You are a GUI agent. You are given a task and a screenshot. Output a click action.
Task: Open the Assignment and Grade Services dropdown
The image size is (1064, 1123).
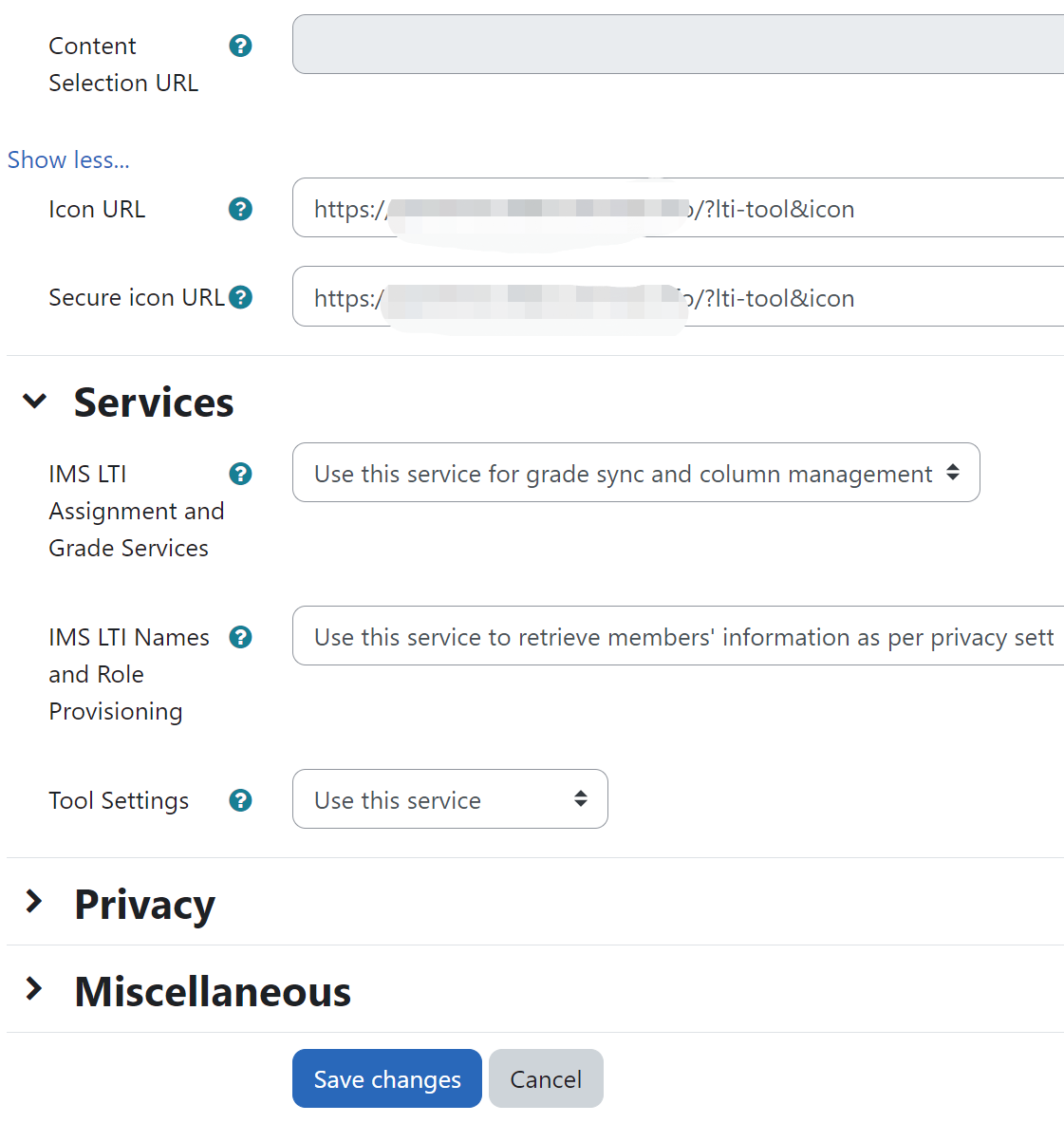coord(635,472)
